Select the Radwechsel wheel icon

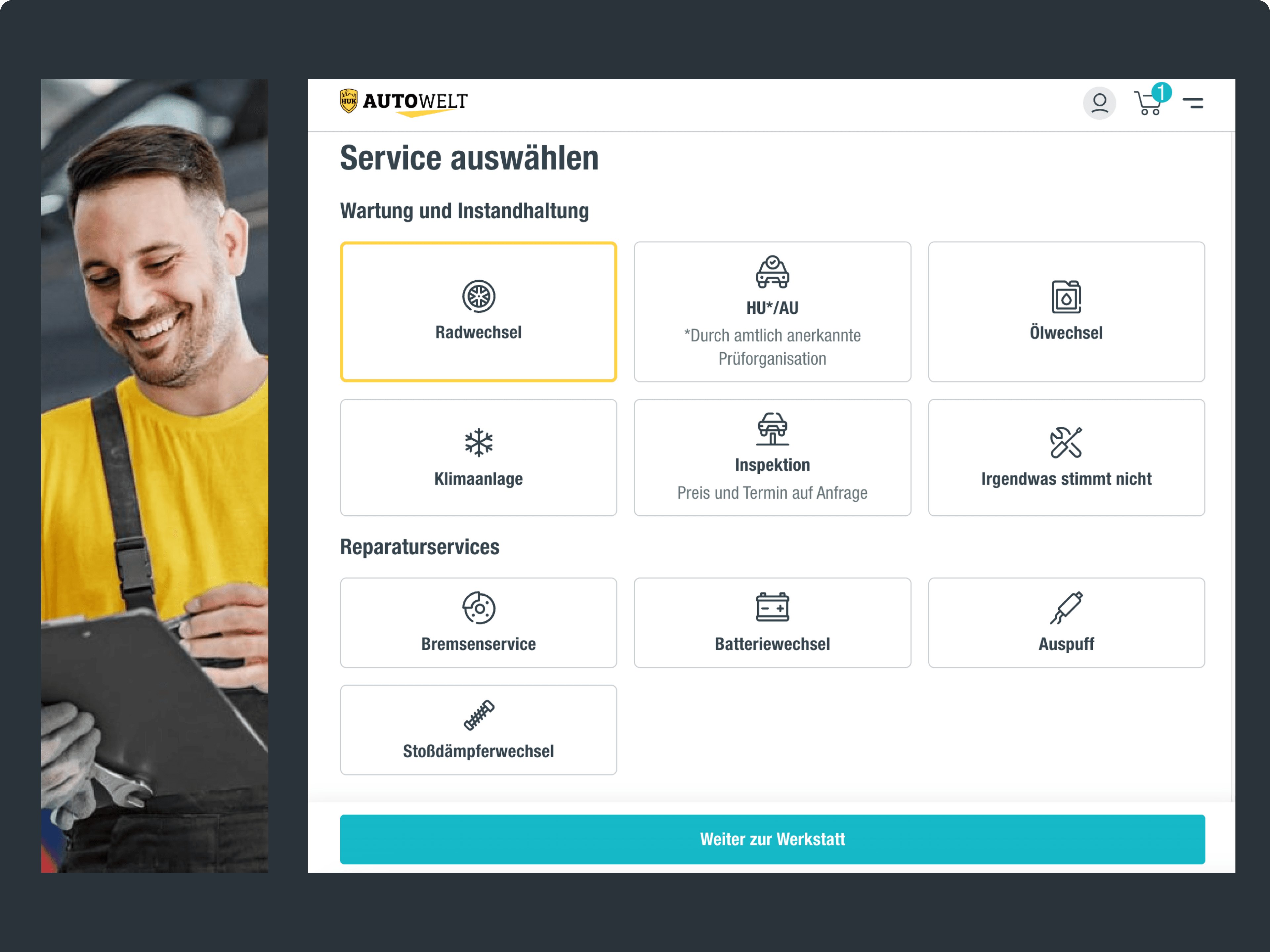pyautogui.click(x=478, y=296)
